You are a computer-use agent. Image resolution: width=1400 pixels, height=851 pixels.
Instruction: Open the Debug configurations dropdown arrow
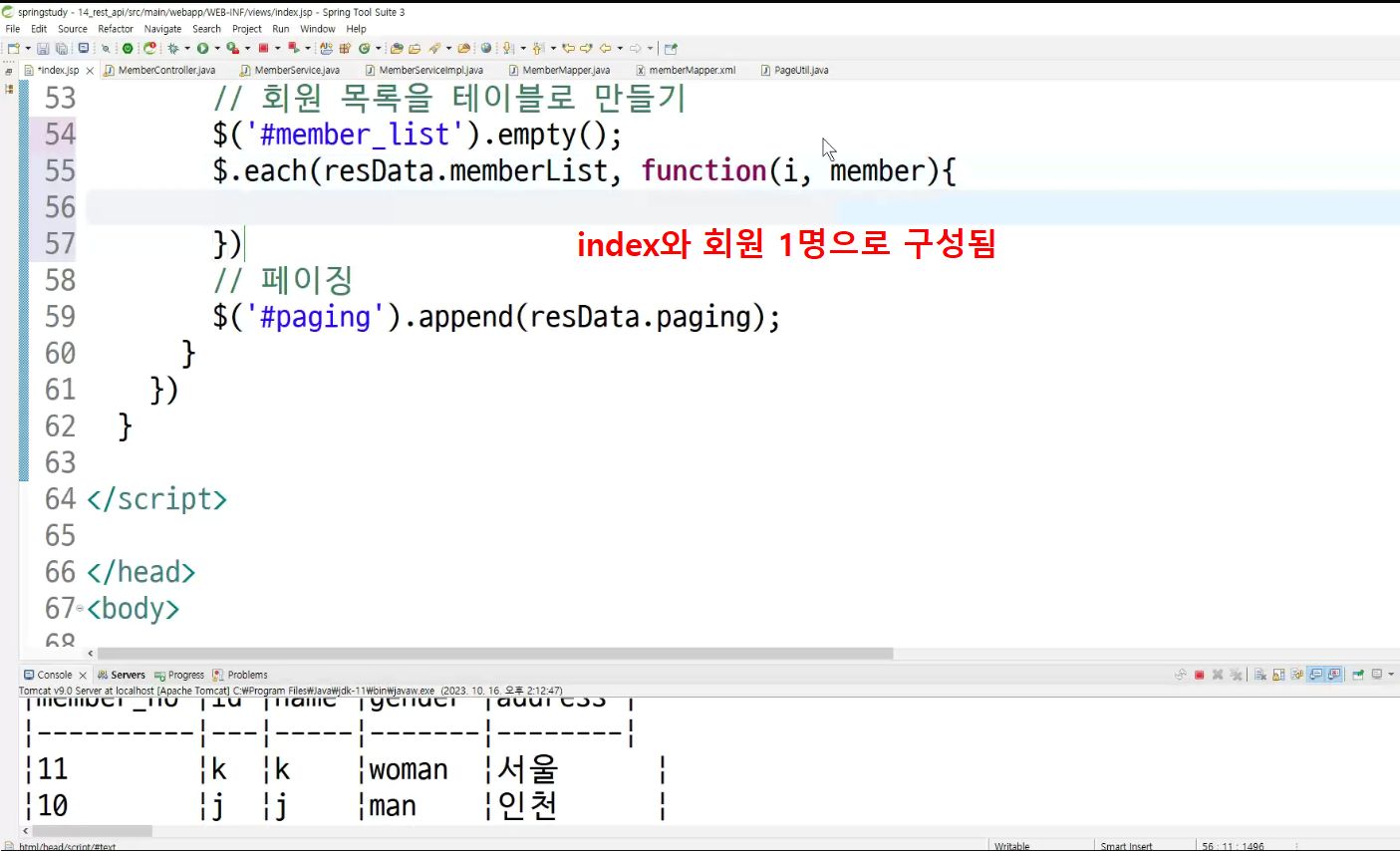click(187, 48)
